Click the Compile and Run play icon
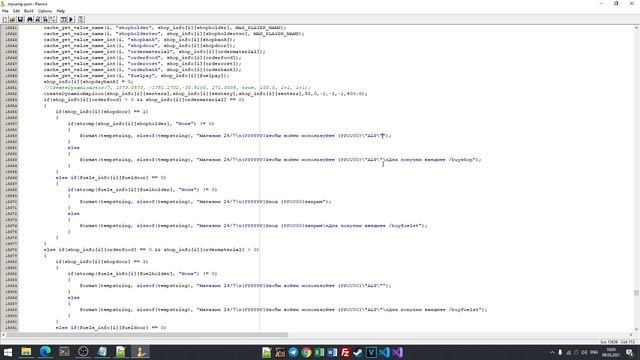Viewport: 640px width, 360px height. click(71, 19)
